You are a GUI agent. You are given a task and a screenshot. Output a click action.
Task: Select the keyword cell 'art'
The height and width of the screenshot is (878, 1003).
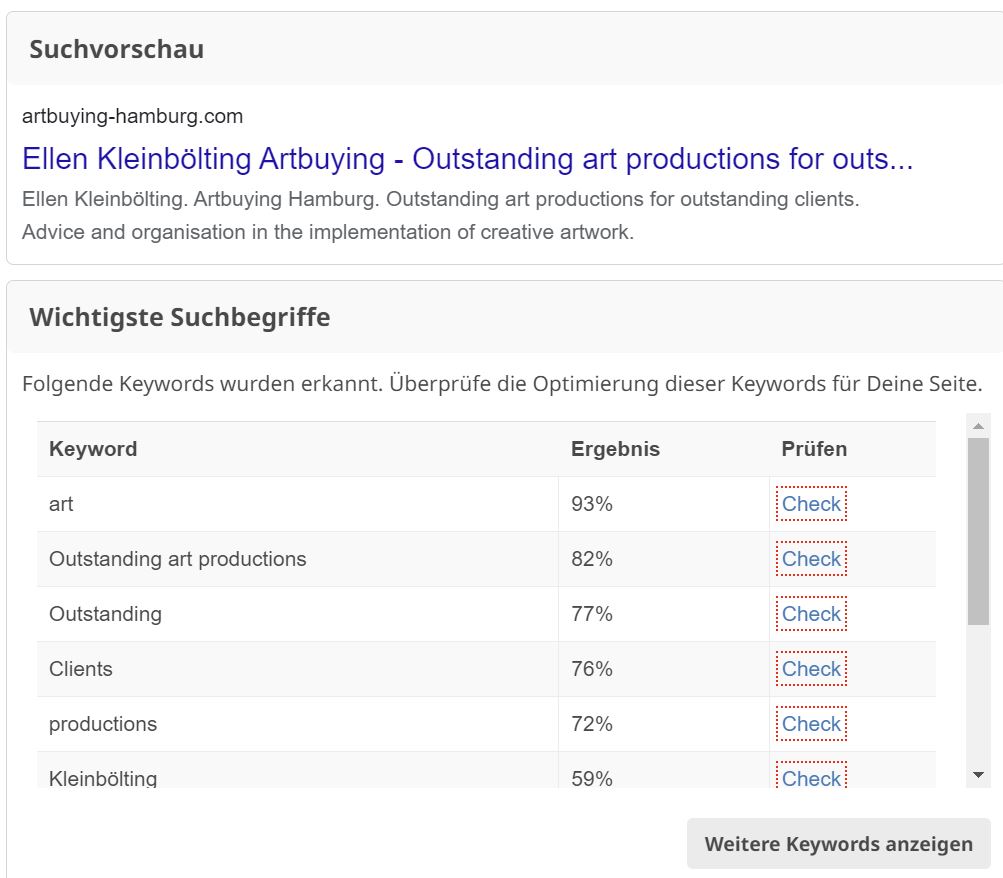(297, 504)
